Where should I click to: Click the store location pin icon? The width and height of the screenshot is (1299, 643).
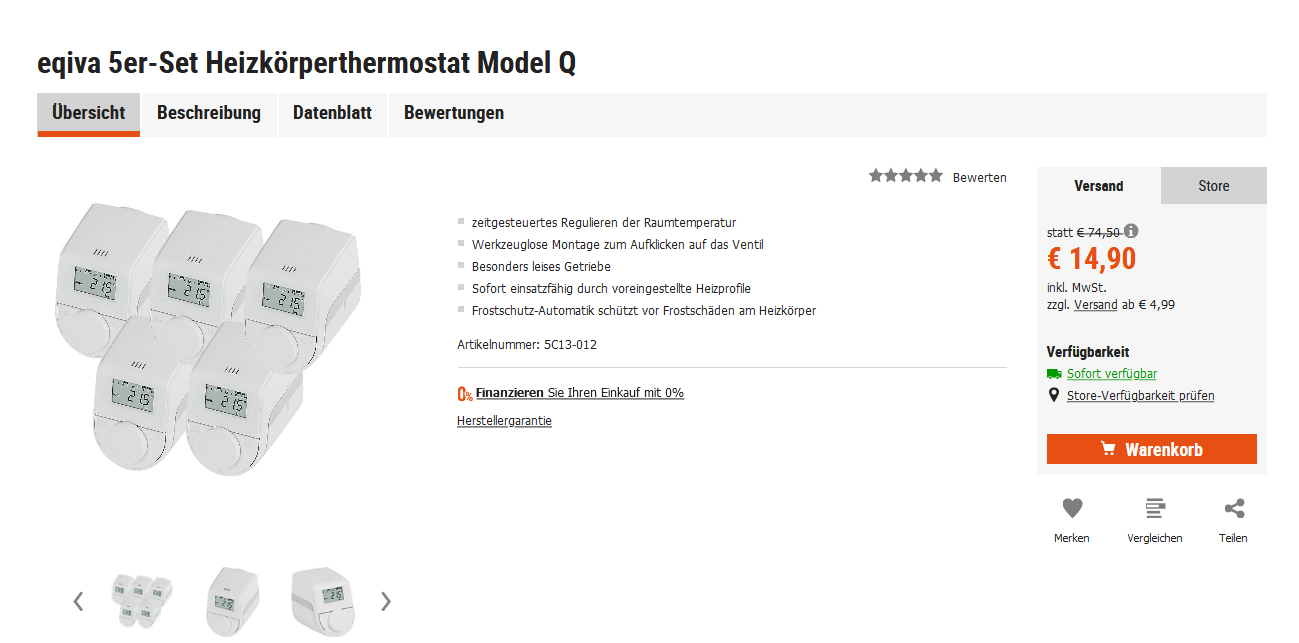pyautogui.click(x=1053, y=396)
